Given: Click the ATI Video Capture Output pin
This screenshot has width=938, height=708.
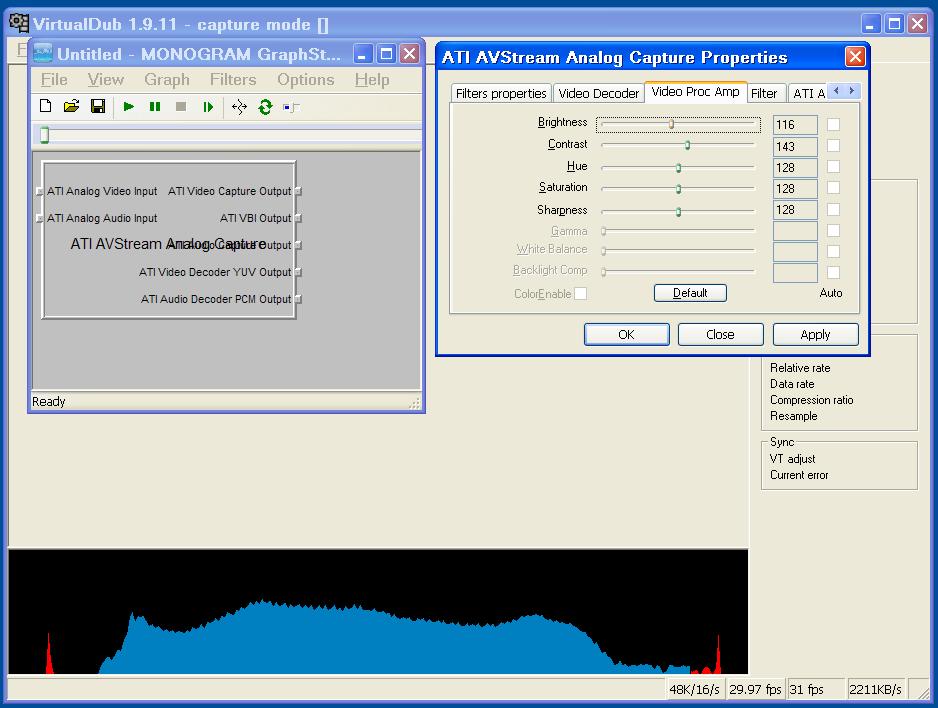Looking at the screenshot, I should pos(298,191).
